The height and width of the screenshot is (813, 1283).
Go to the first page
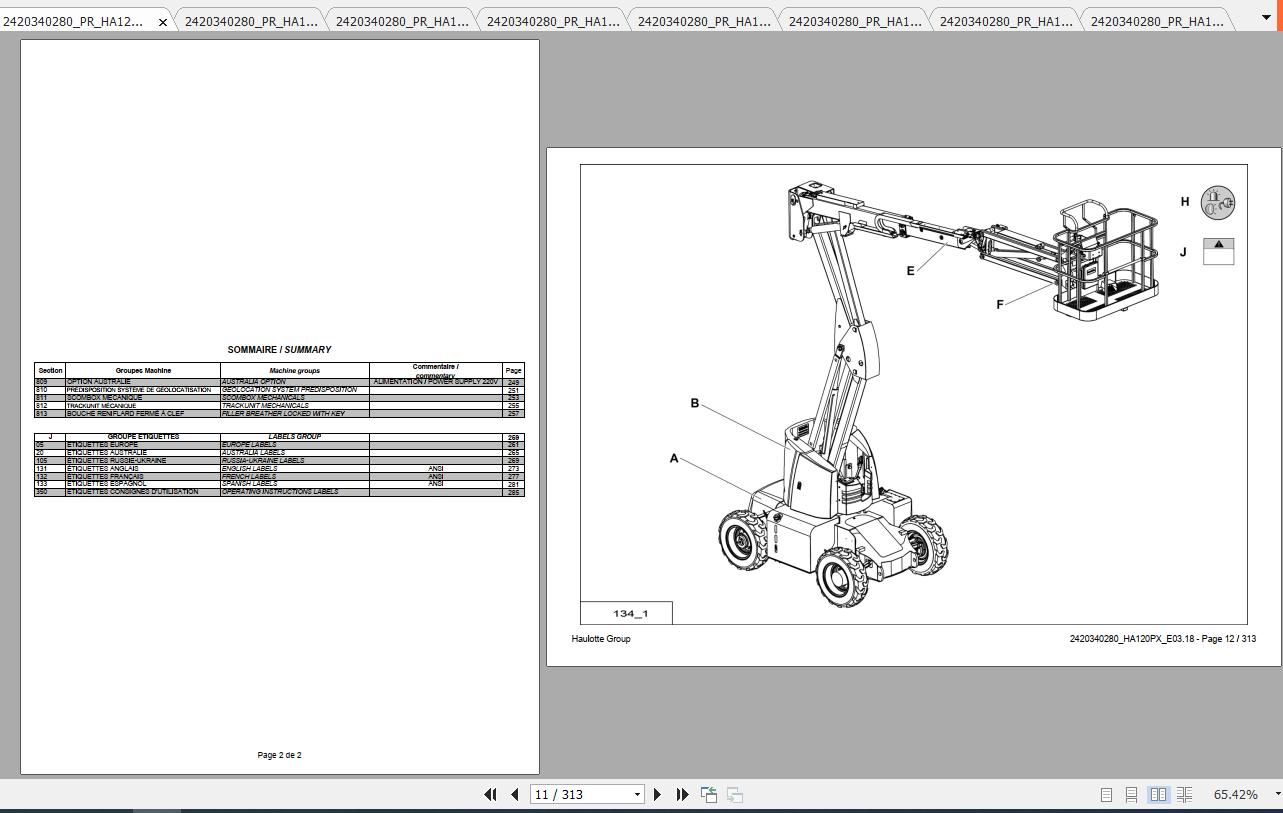[490, 794]
